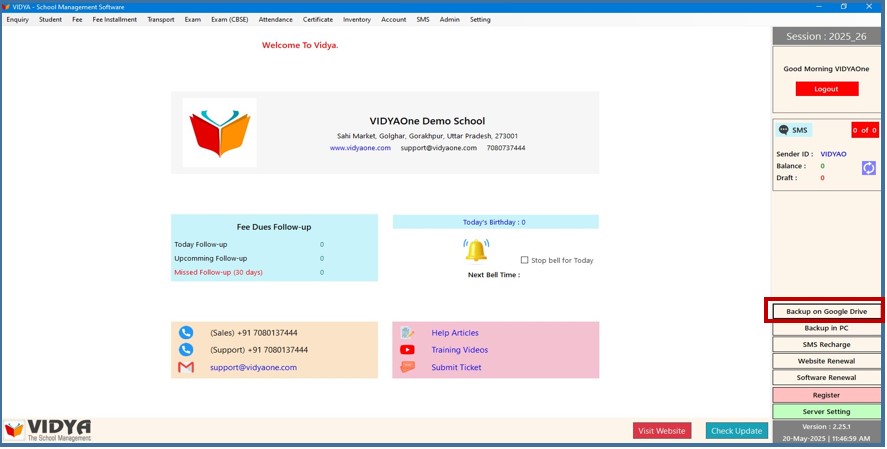Click the green Server Setting button
Viewport: 887px width, 449px height.
[826, 412]
